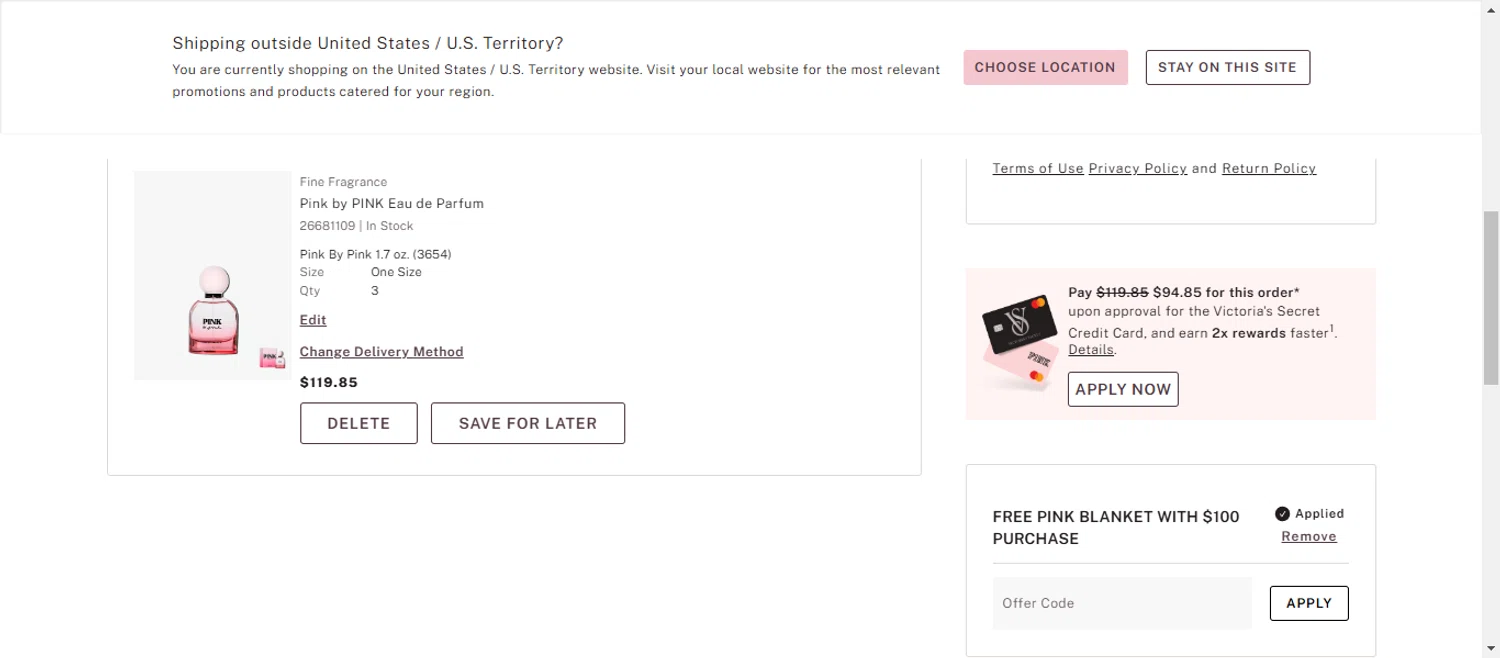Click the Applied checkmark icon
The height and width of the screenshot is (658, 1500).
point(1282,514)
